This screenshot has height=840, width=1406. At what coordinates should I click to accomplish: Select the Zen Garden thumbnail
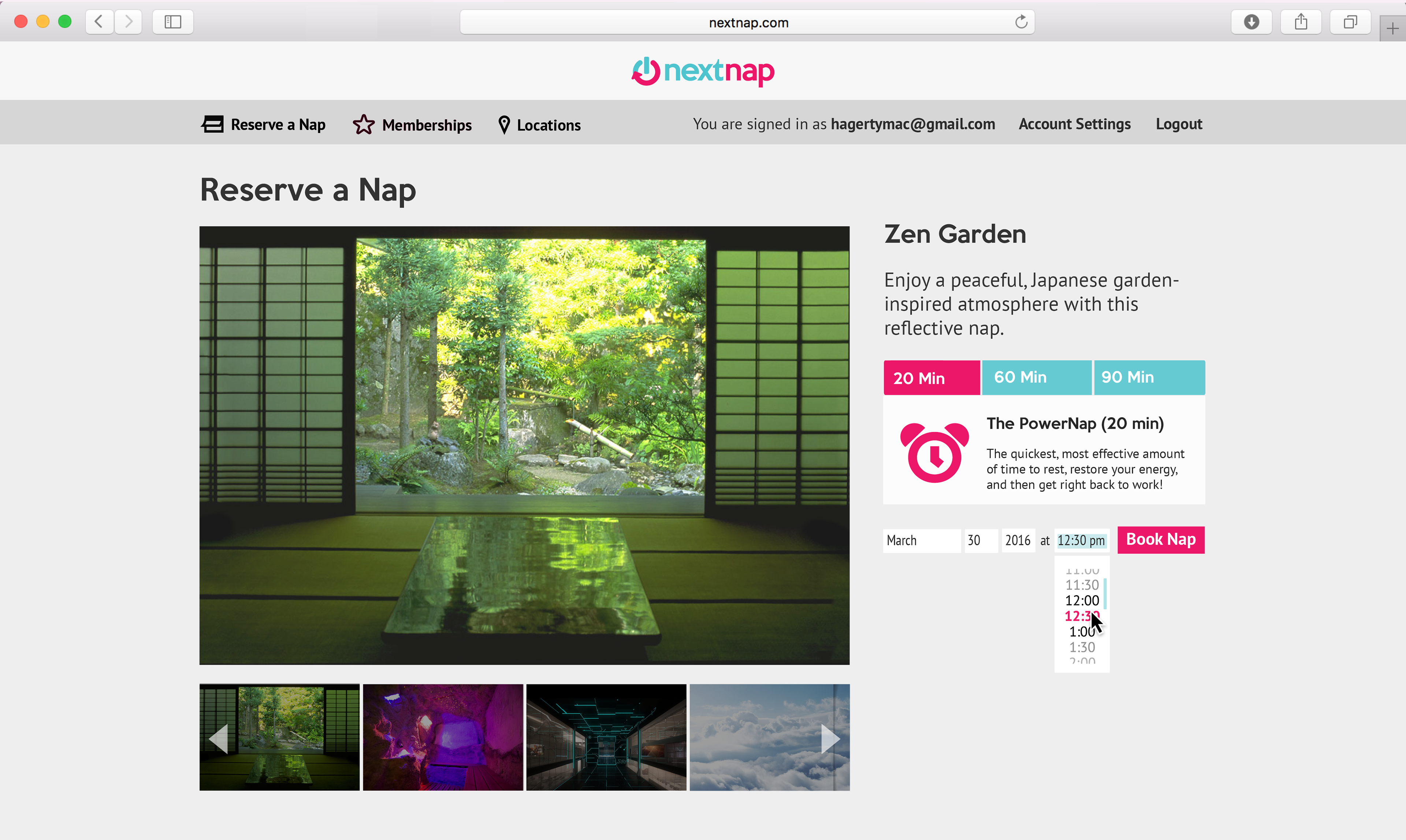pyautogui.click(x=279, y=738)
